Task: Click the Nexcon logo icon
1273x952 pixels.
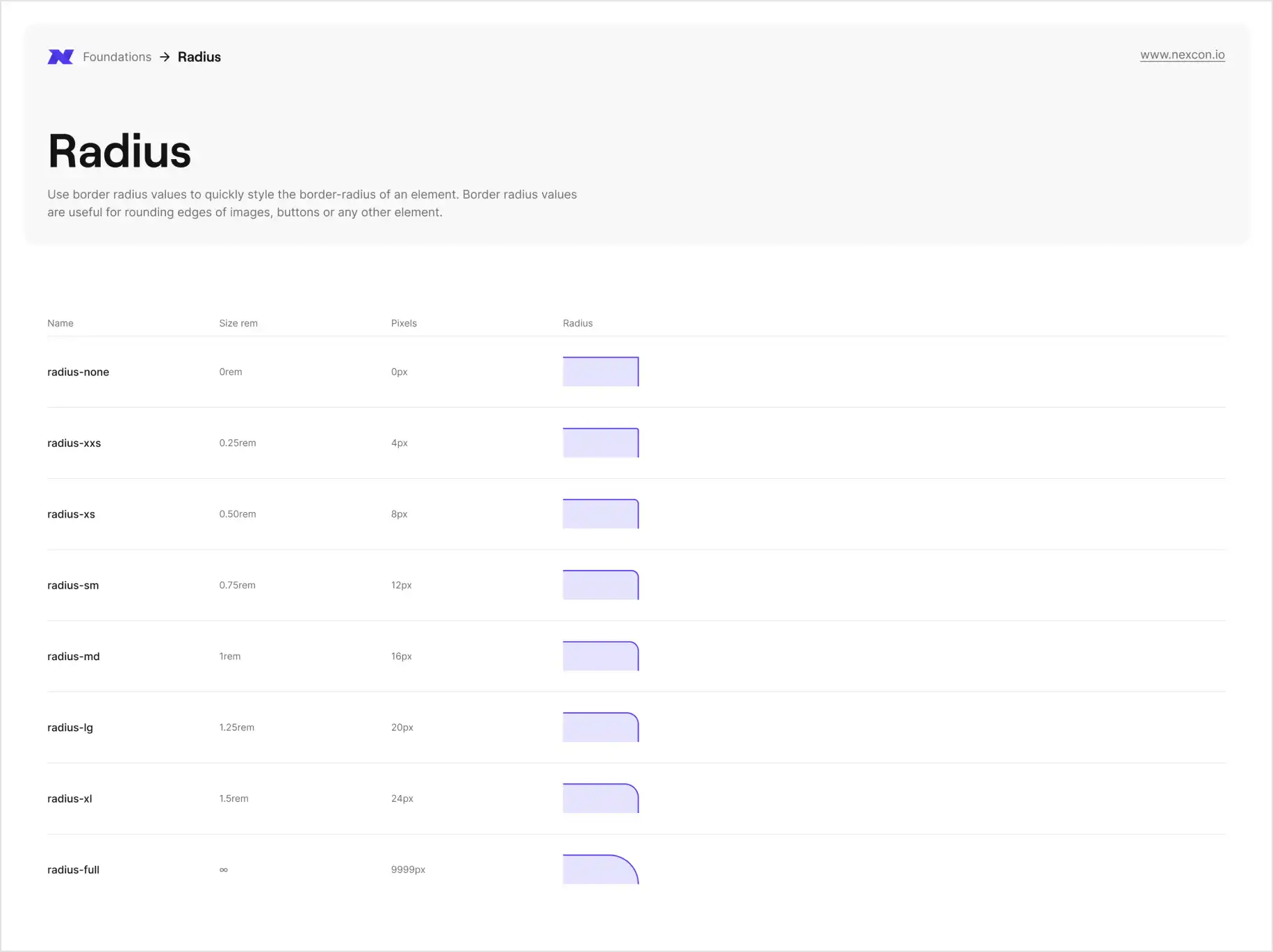Action: 60,56
